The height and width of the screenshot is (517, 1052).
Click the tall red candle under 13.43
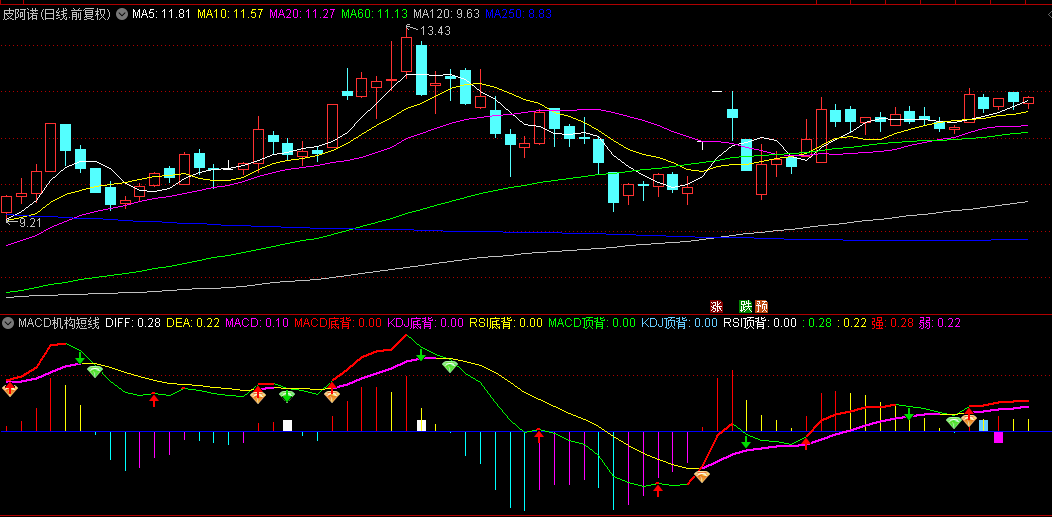click(406, 54)
